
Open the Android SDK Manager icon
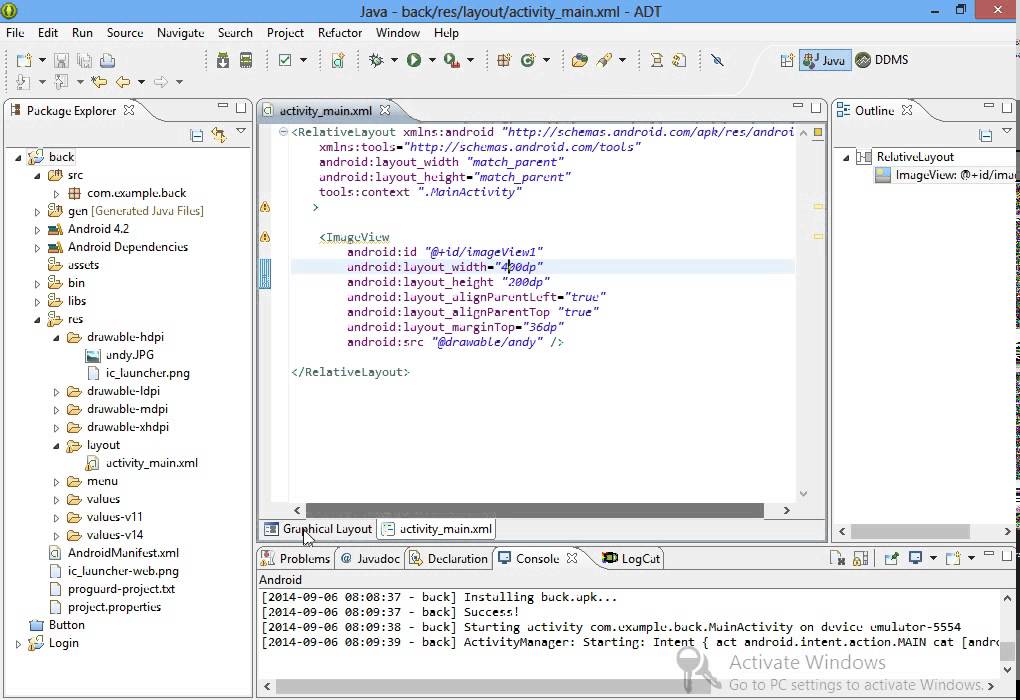pos(222,60)
